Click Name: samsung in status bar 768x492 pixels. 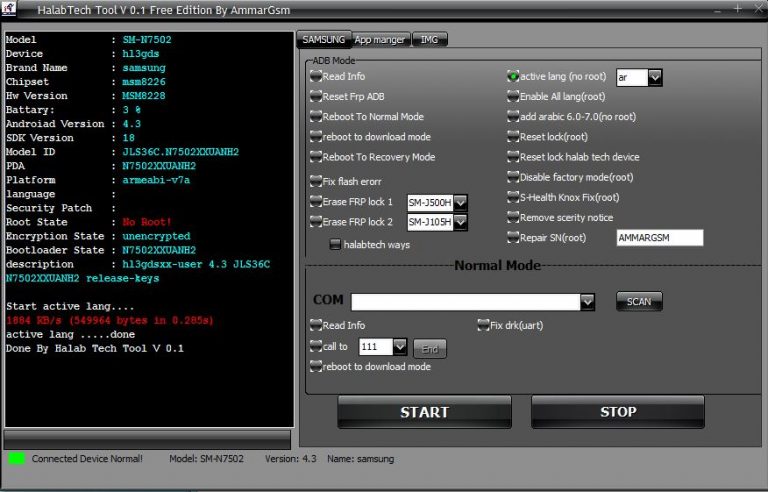click(x=360, y=459)
